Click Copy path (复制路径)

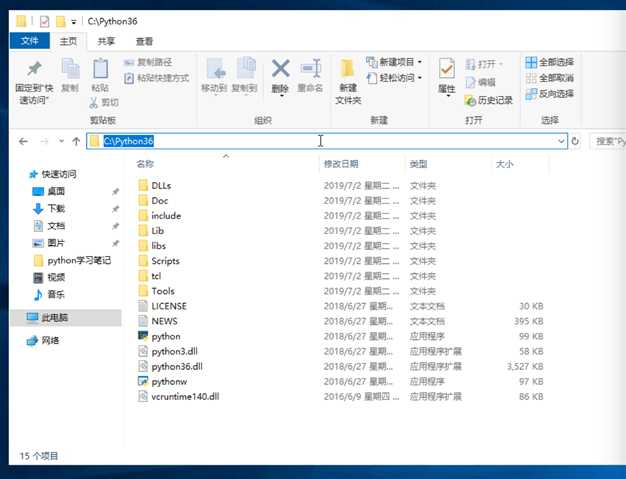coord(148,62)
